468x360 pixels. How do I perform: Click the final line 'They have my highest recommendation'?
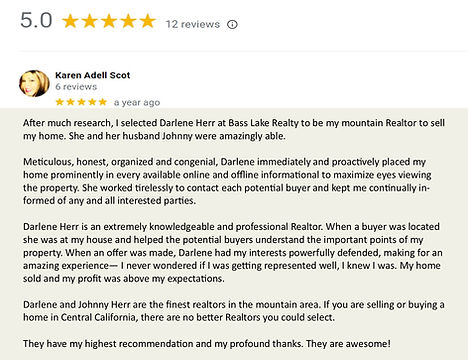[x=207, y=344]
